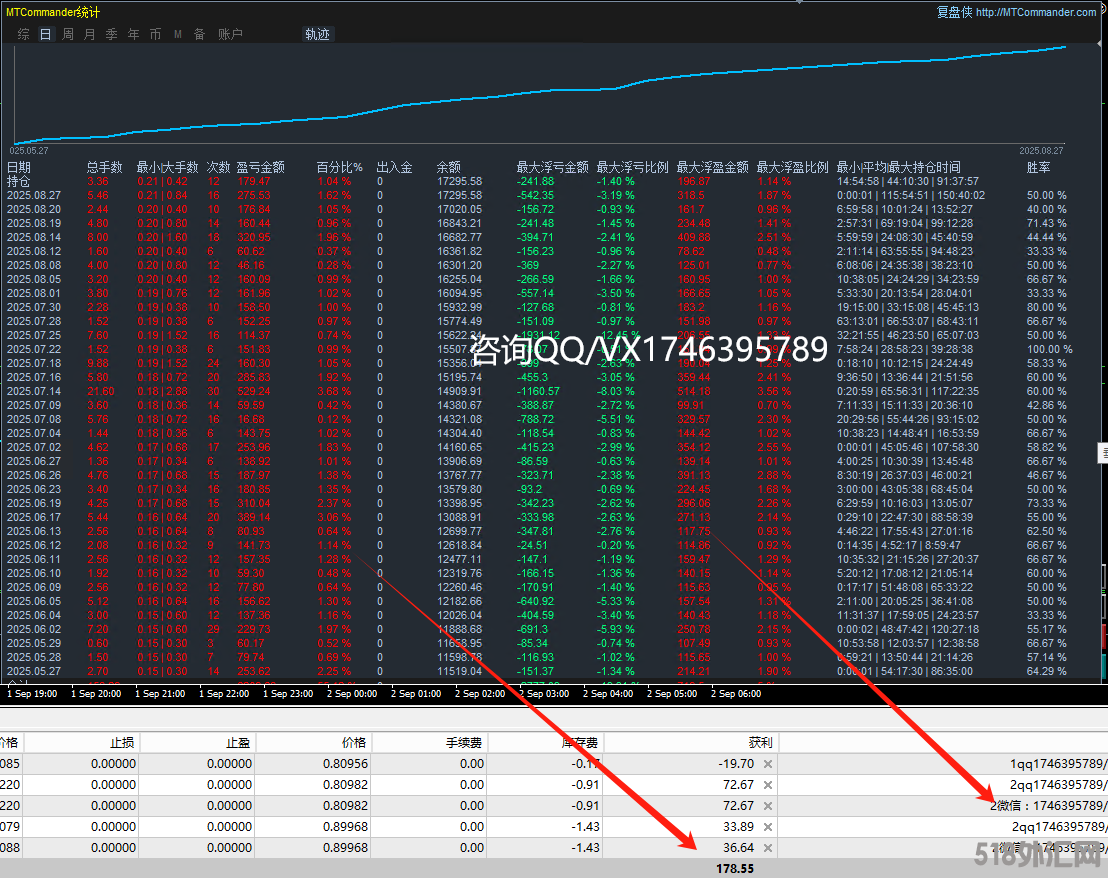Sort by the 余额 balance column
Image resolution: width=1108 pixels, height=878 pixels.
449,167
